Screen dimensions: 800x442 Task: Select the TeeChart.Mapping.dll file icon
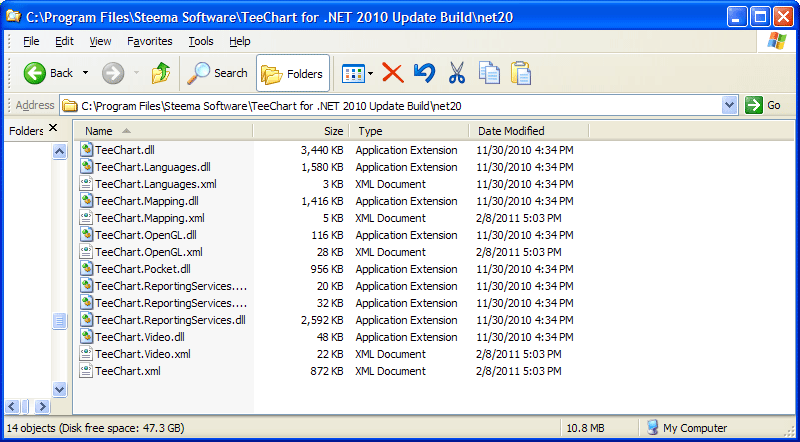click(x=86, y=201)
